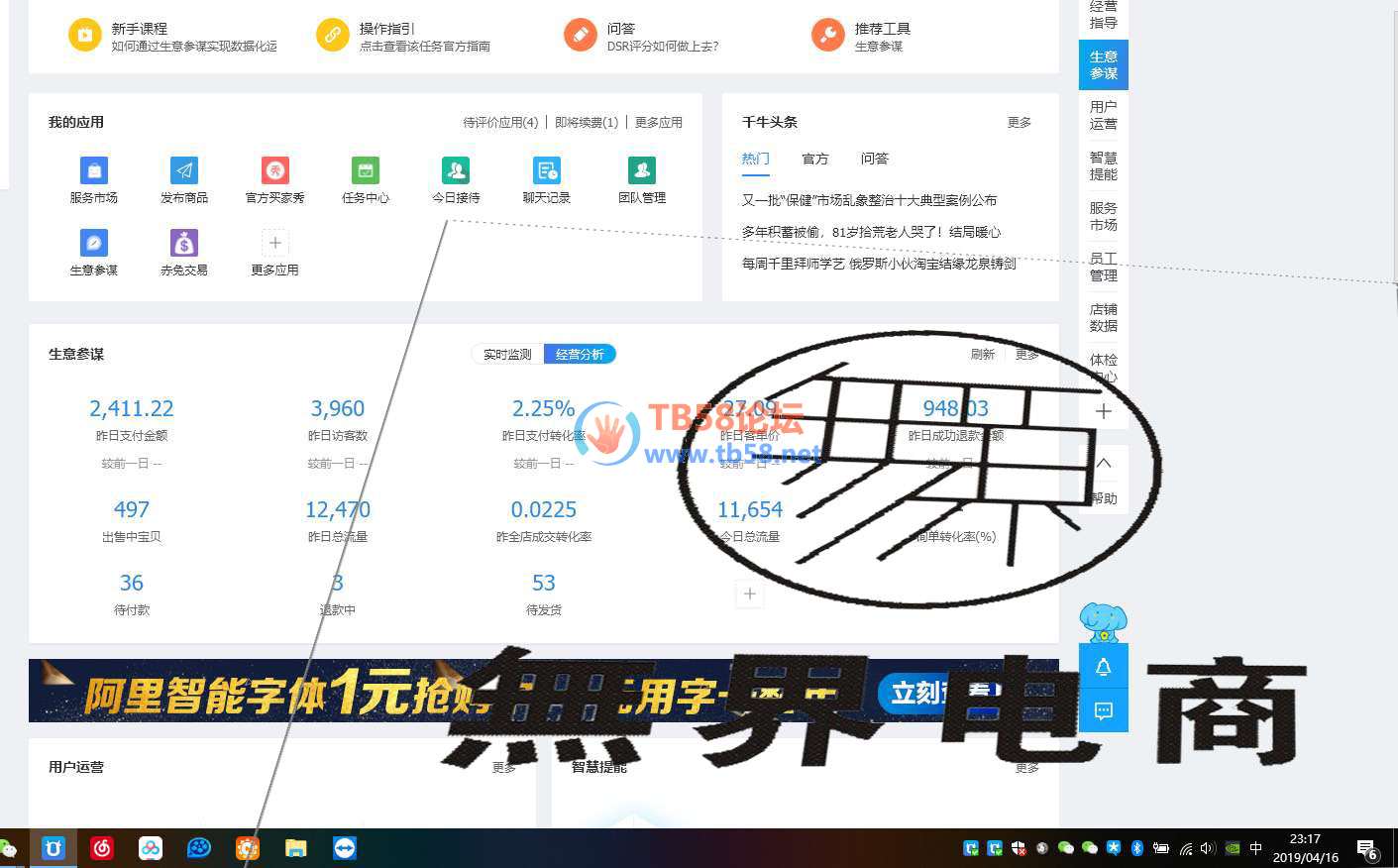
Task: Click the 更多应用 plus tile
Action: (x=275, y=243)
